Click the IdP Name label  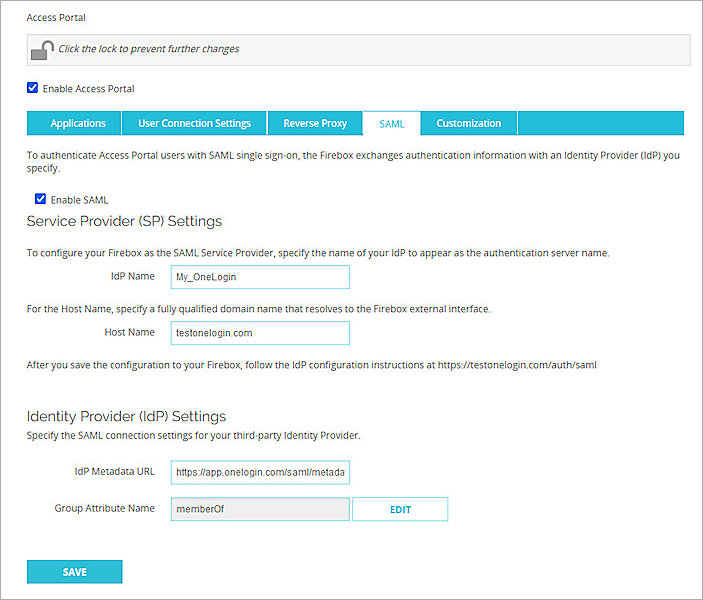(x=133, y=276)
